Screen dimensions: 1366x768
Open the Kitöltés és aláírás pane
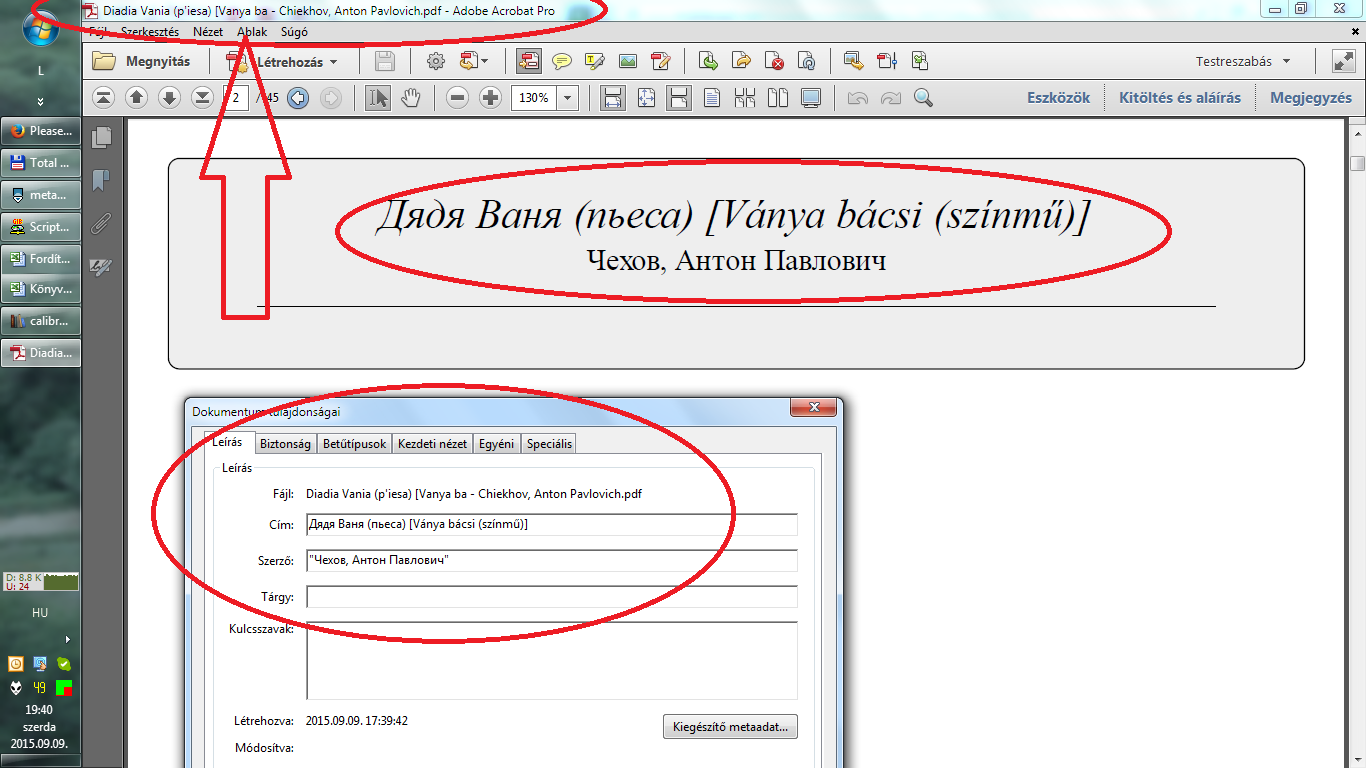[x=1180, y=98]
